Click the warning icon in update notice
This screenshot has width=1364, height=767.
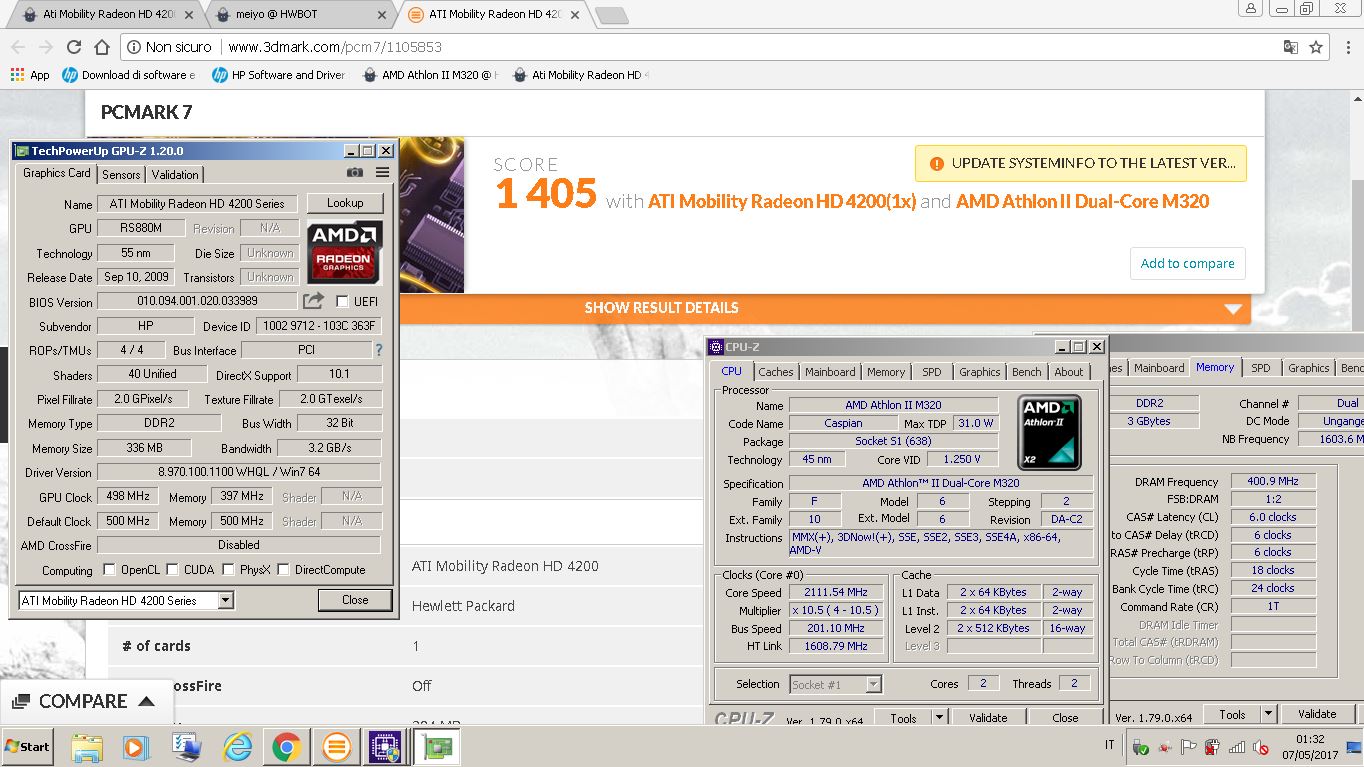coord(936,164)
